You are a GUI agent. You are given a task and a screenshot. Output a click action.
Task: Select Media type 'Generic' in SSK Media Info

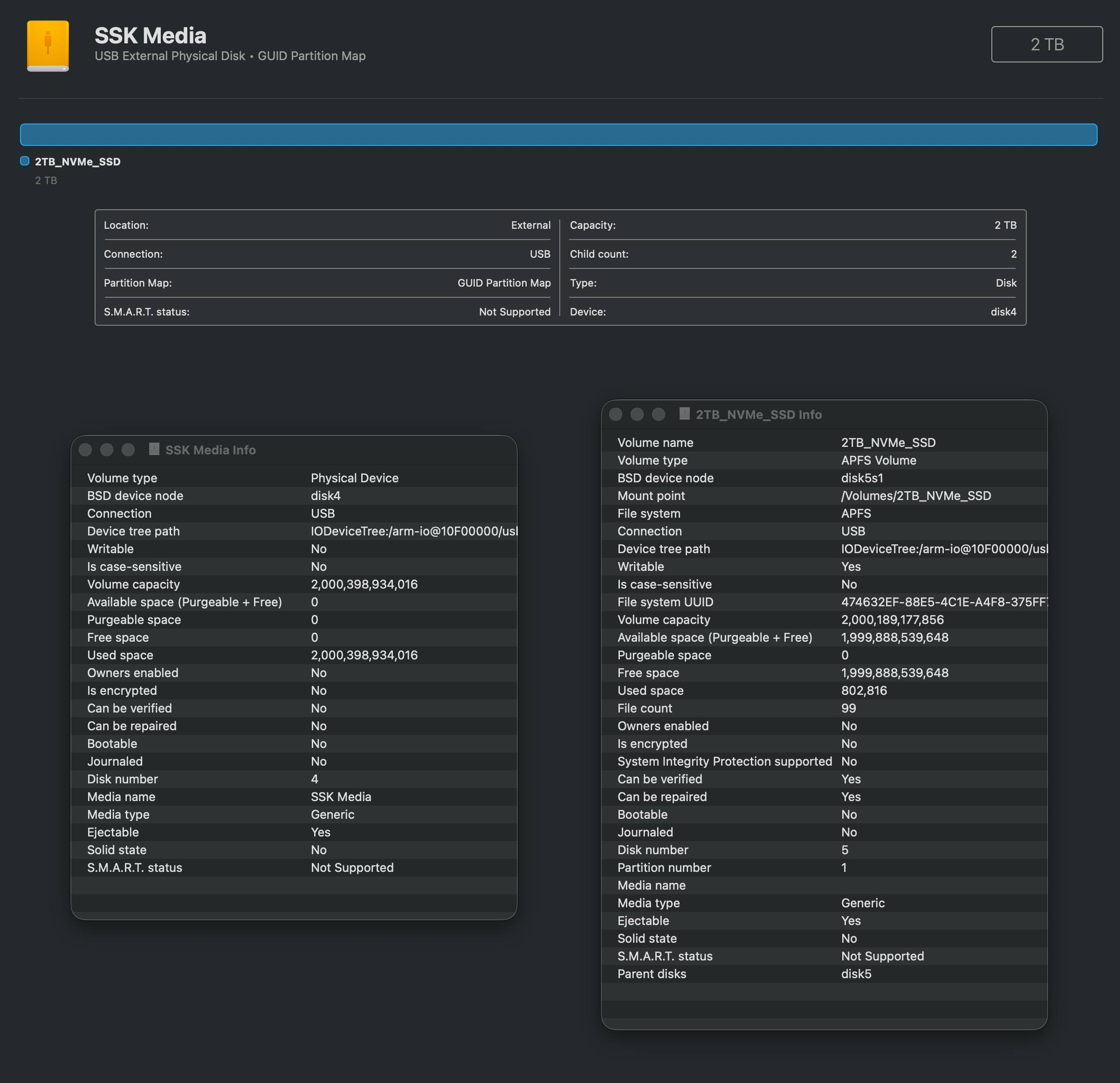tap(333, 815)
